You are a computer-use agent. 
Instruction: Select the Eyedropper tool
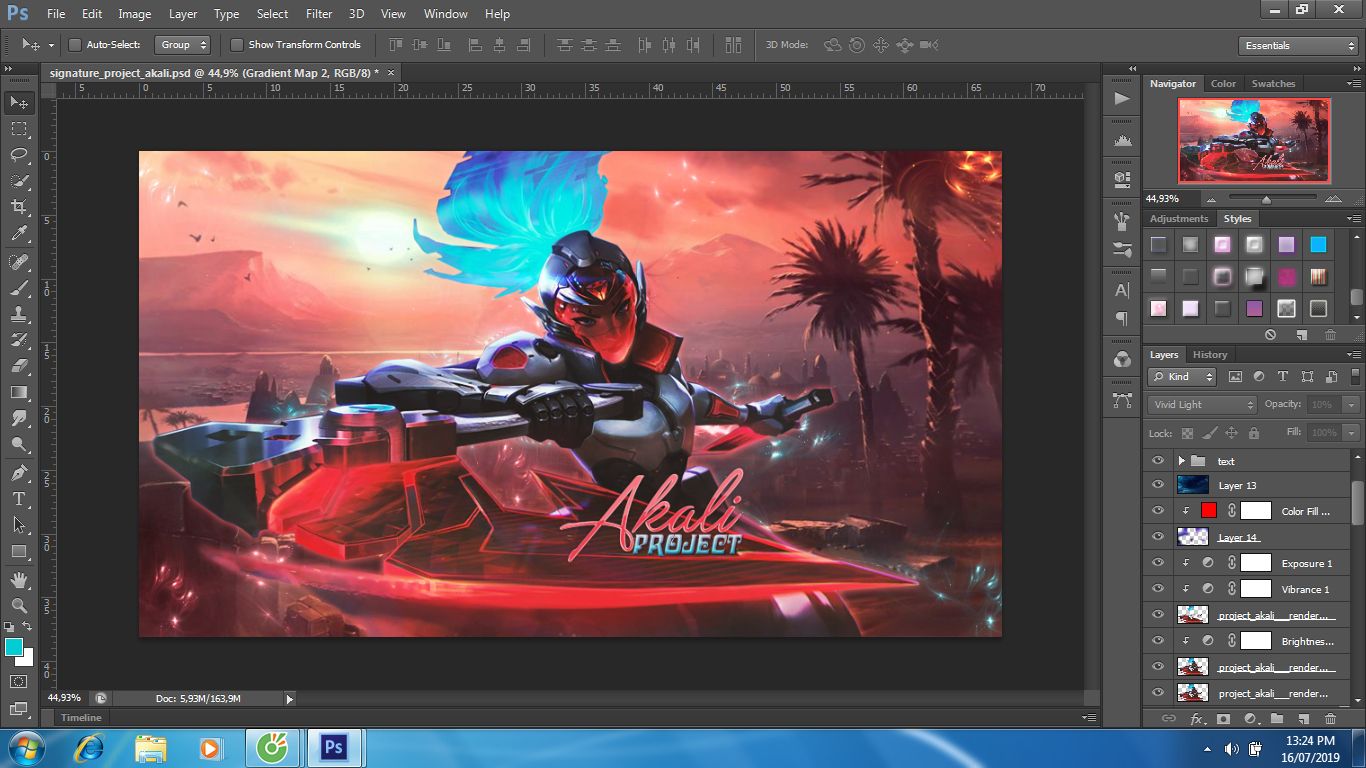[19, 234]
